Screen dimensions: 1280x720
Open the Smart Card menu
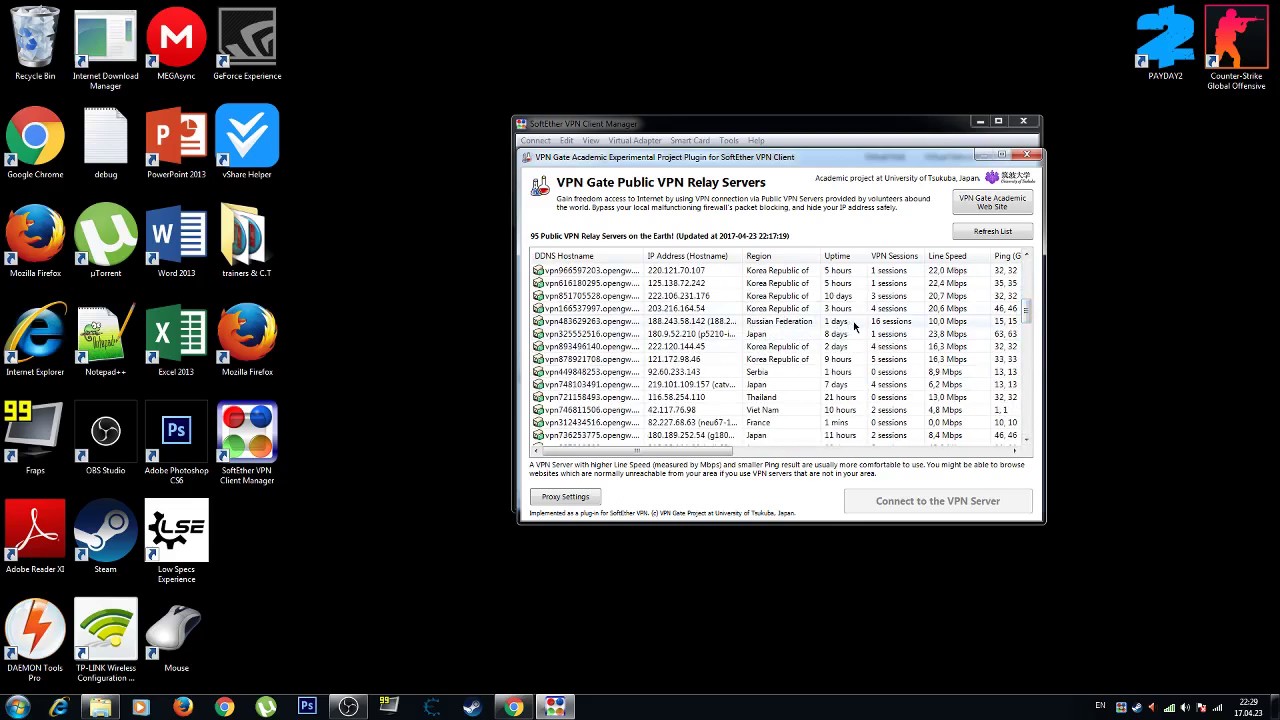click(x=690, y=140)
